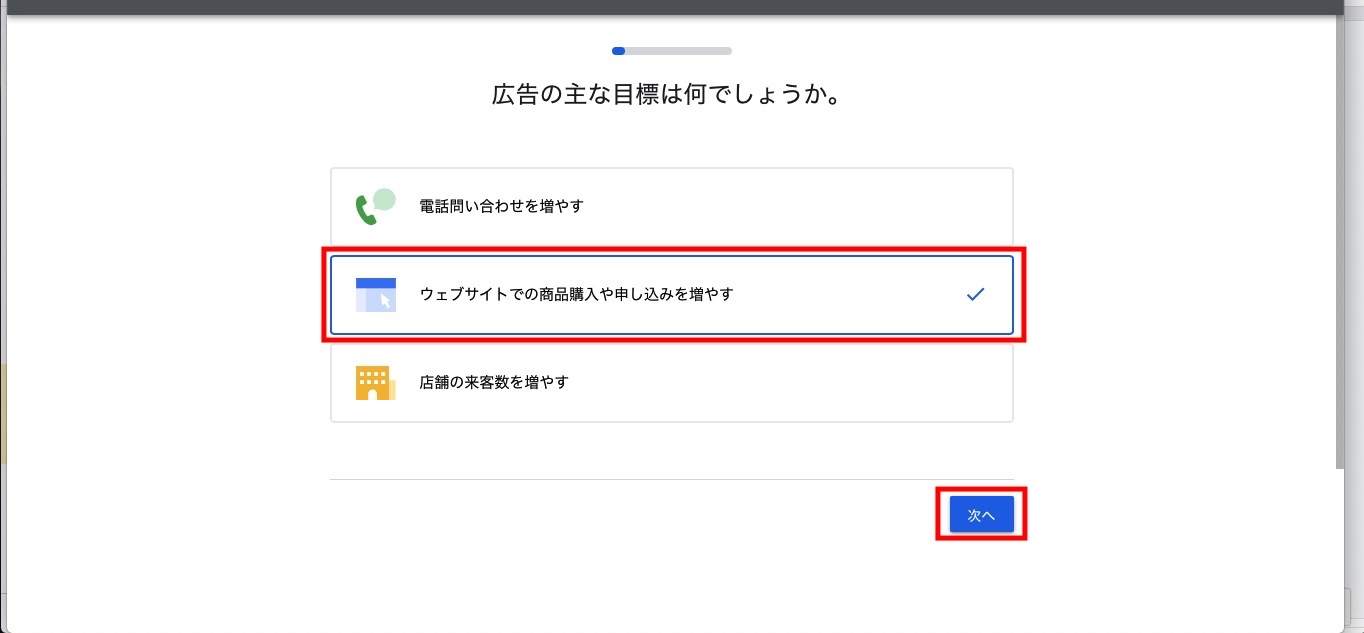Click the dark gray bar at the top
Image resolution: width=1364 pixels, height=633 pixels.
coord(680,7)
